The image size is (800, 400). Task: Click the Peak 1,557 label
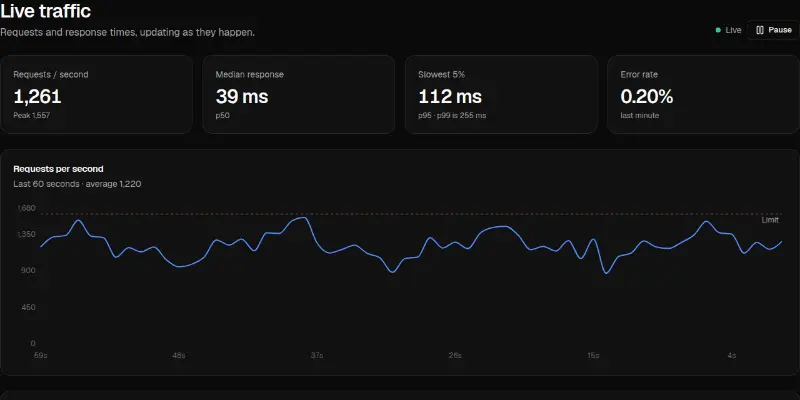pyautogui.click(x=32, y=116)
